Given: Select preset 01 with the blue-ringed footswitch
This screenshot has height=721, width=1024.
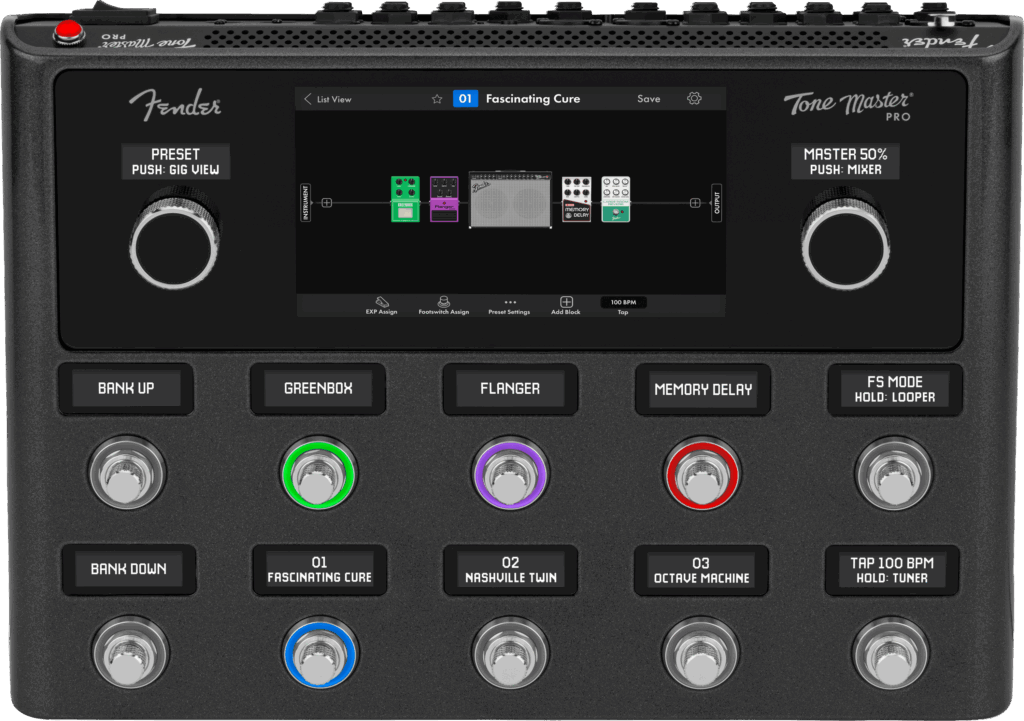Looking at the screenshot, I should (x=320, y=653).
